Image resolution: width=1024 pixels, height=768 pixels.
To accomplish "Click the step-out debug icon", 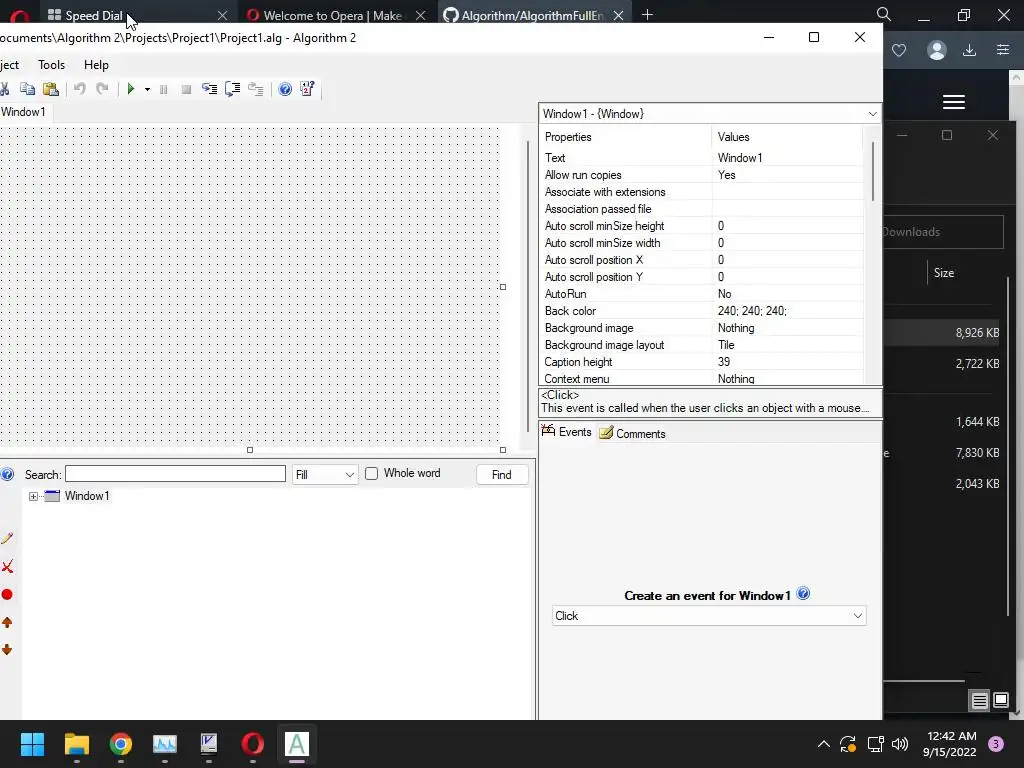I will point(255,89).
